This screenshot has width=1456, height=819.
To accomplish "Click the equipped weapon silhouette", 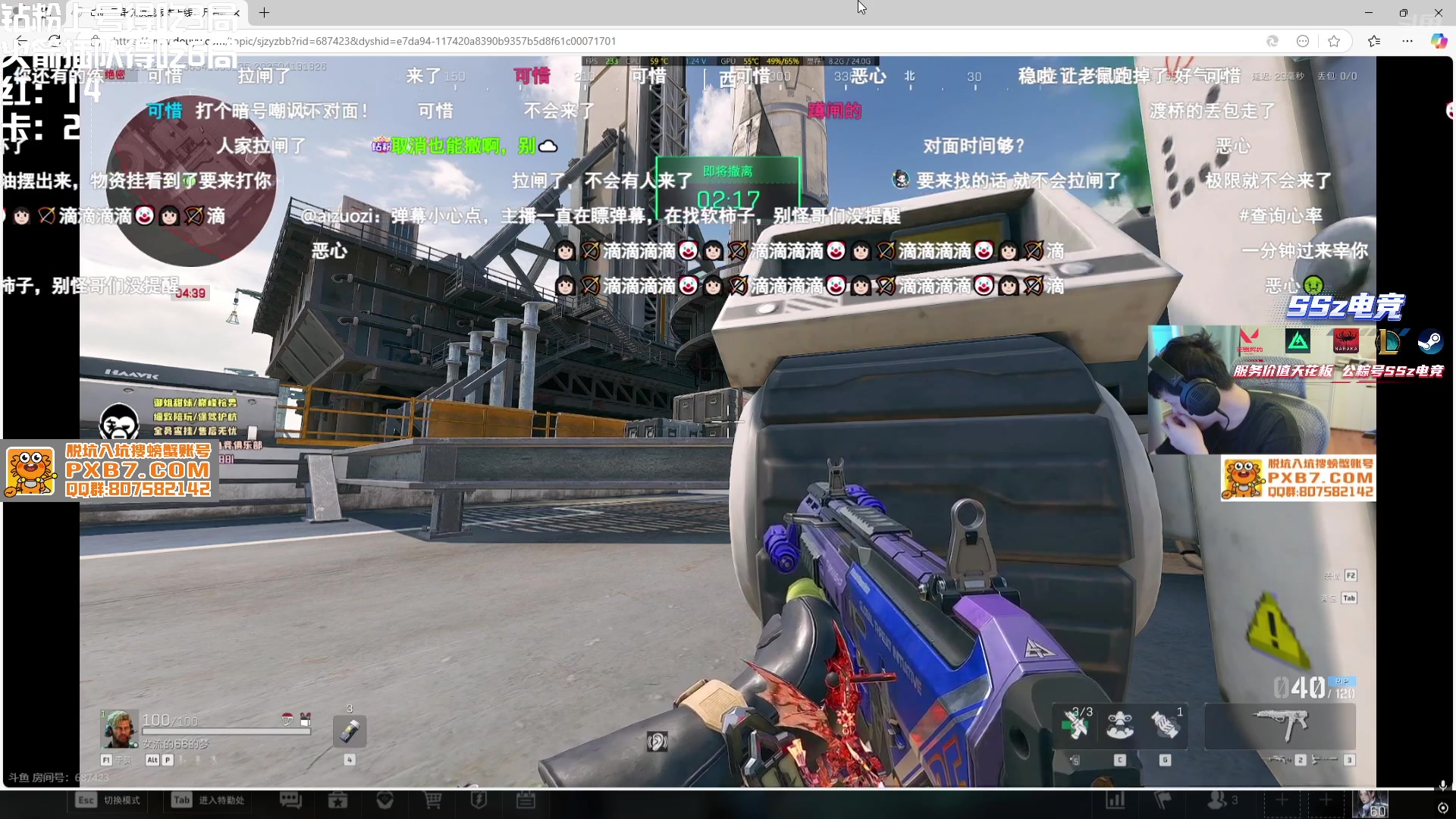I will pyautogui.click(x=1281, y=725).
